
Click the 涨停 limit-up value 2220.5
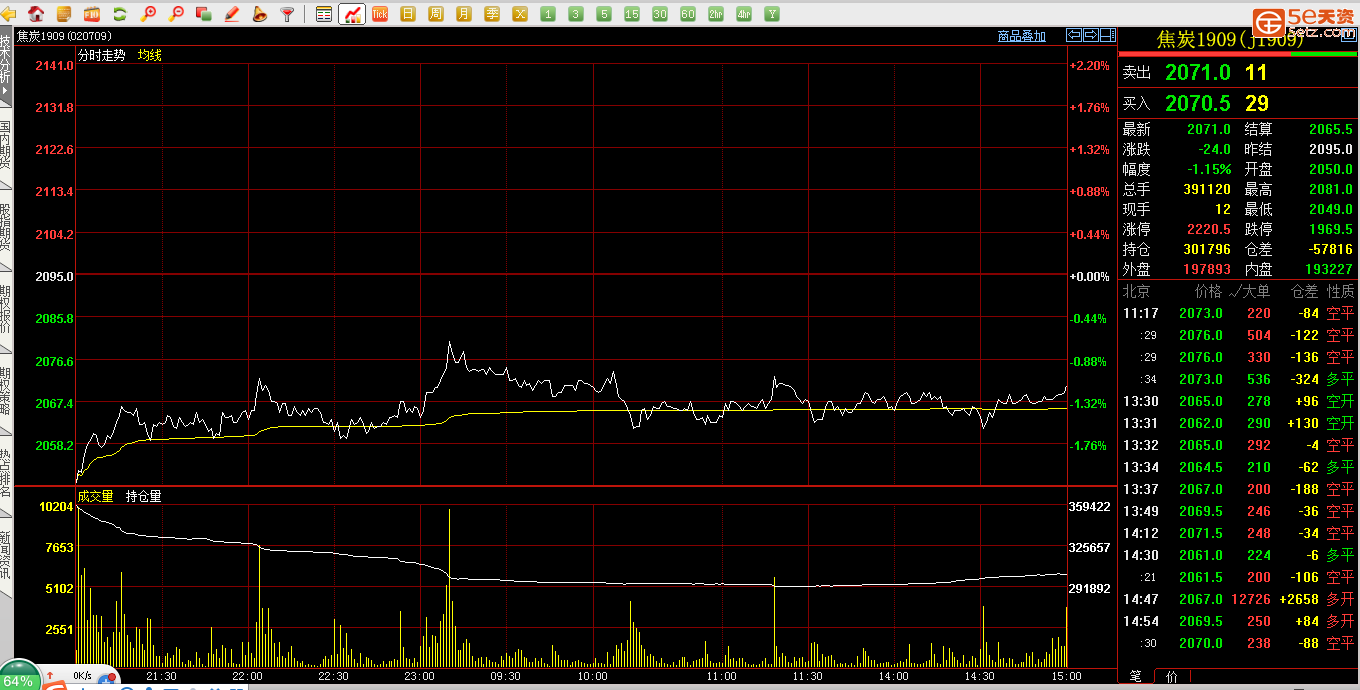tap(1209, 229)
